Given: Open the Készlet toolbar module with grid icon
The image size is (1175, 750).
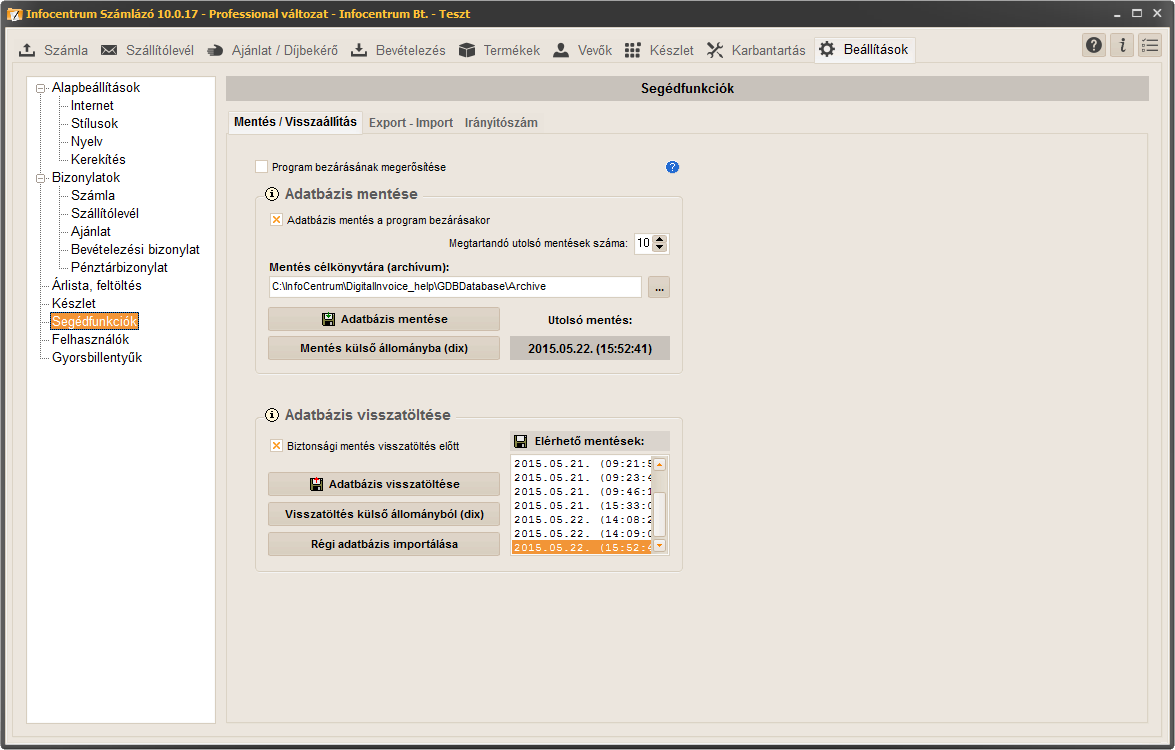Looking at the screenshot, I should (x=659, y=50).
